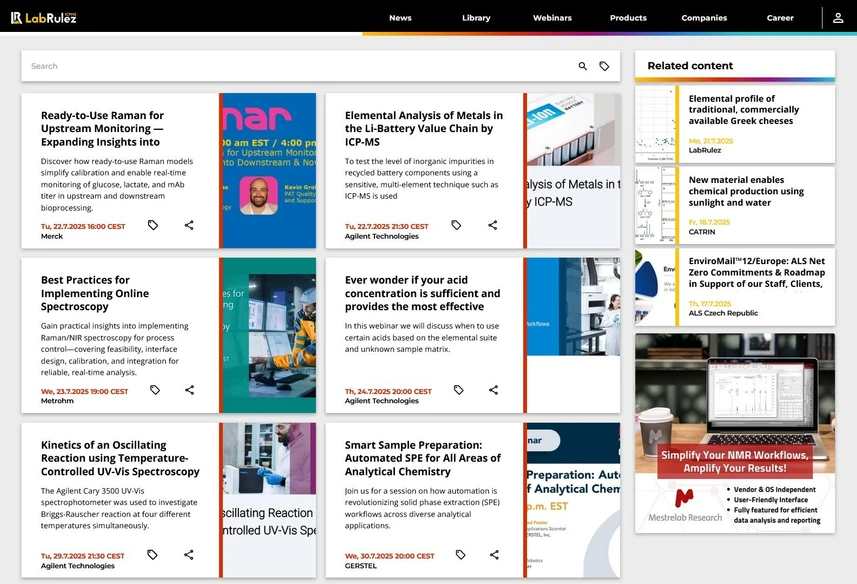
Task: Click tag icon on Smart Sample Preparation card
Action: 461,555
